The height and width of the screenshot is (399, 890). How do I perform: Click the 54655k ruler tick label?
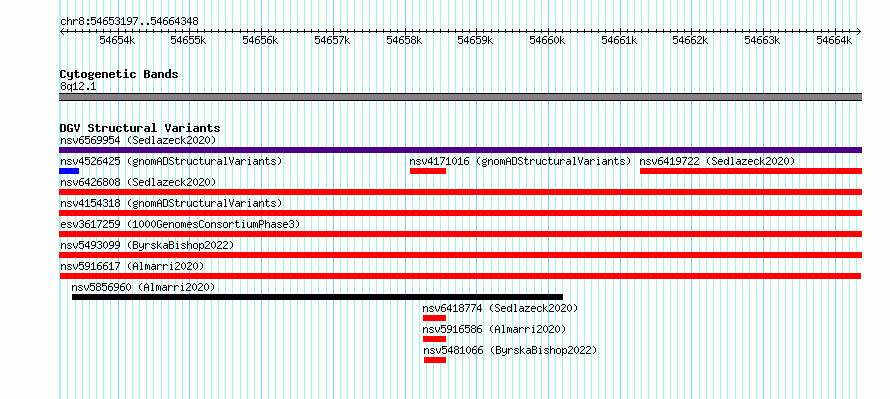click(x=188, y=40)
